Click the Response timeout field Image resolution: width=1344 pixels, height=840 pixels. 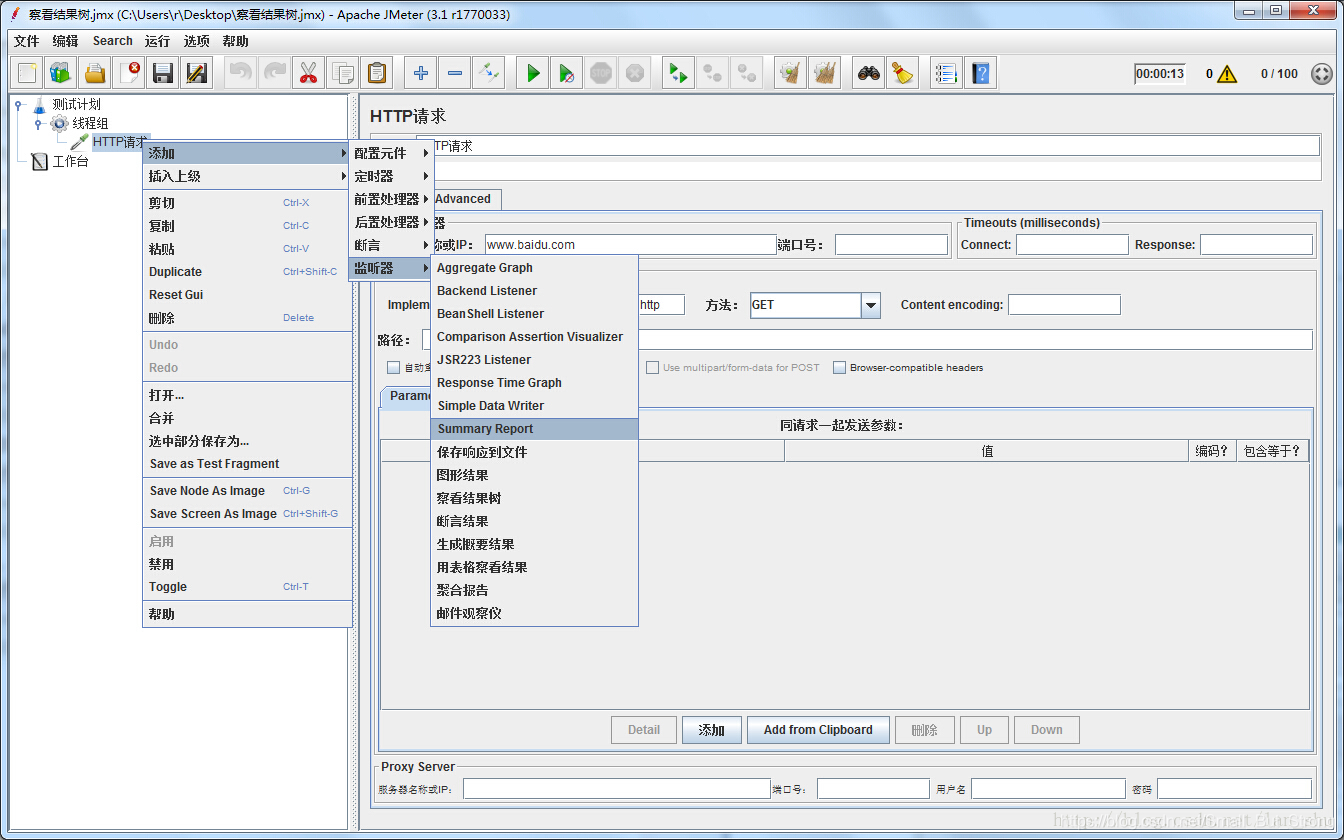[x=1256, y=245]
